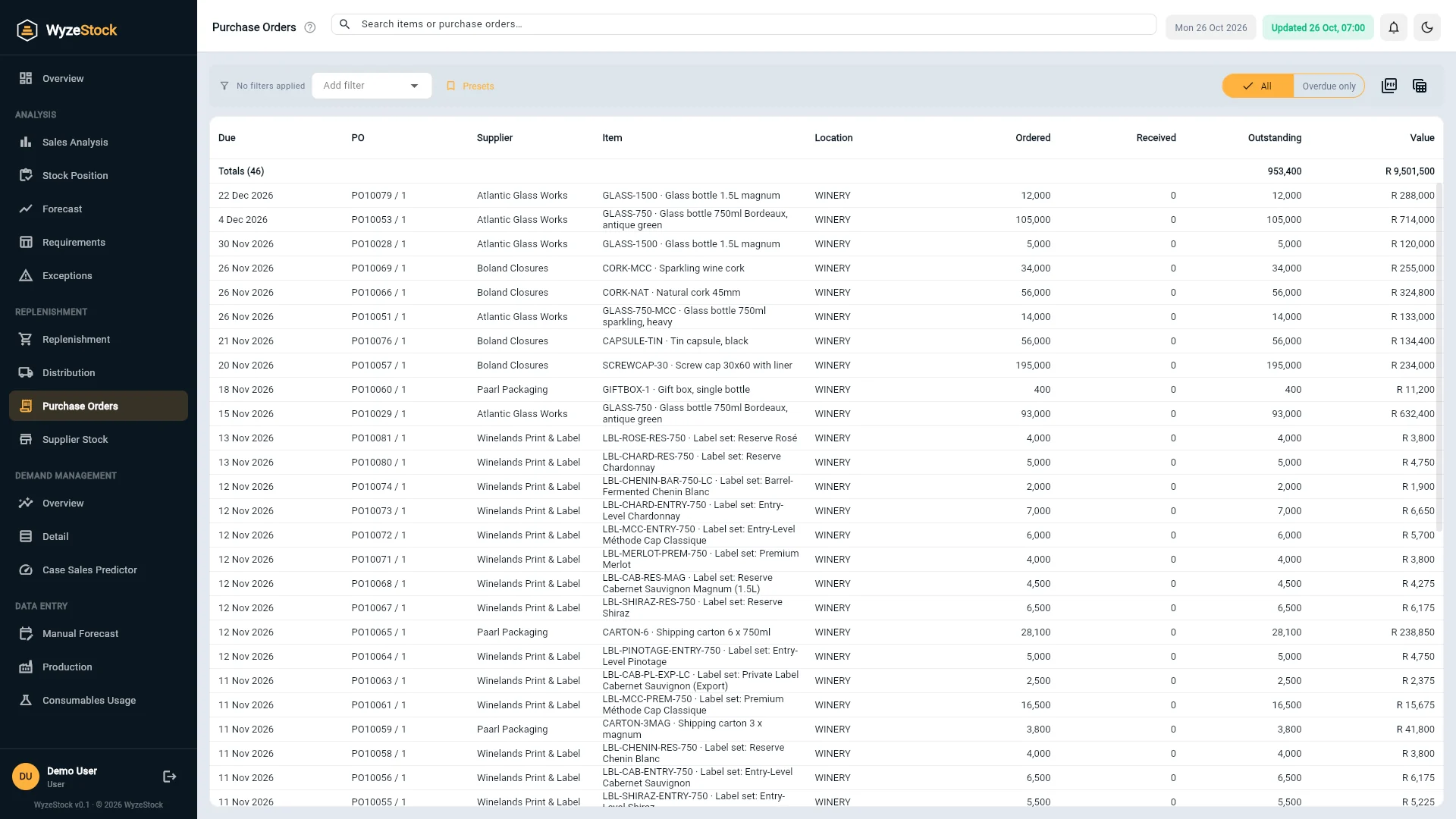The height and width of the screenshot is (819, 1456).
Task: Open Demand Management Detail page
Action: 99,536
